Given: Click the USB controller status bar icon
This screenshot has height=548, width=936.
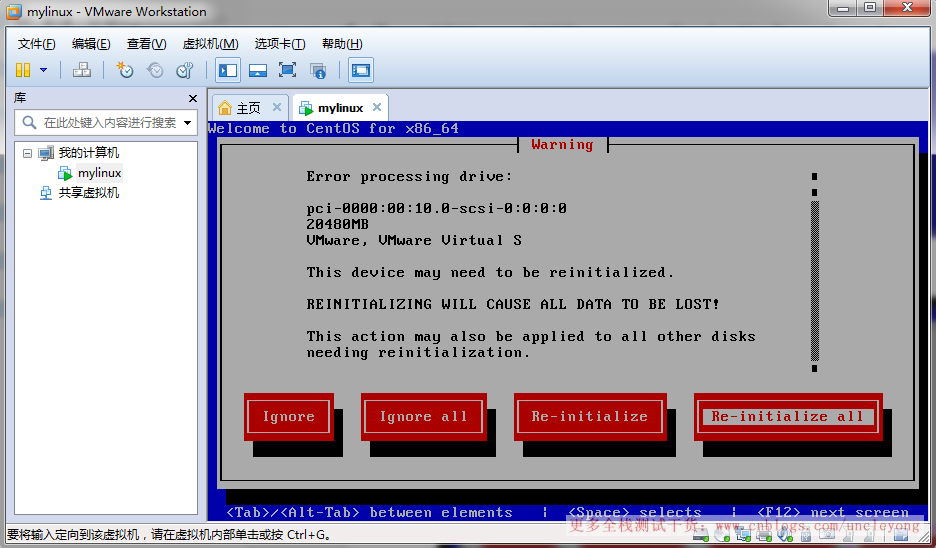Looking at the screenshot, I should [x=805, y=535].
